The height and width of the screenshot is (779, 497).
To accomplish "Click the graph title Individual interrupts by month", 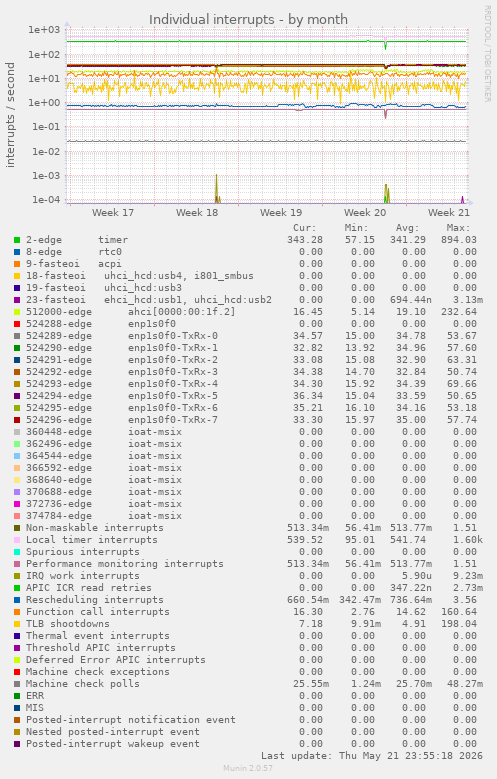I will [248, 19].
